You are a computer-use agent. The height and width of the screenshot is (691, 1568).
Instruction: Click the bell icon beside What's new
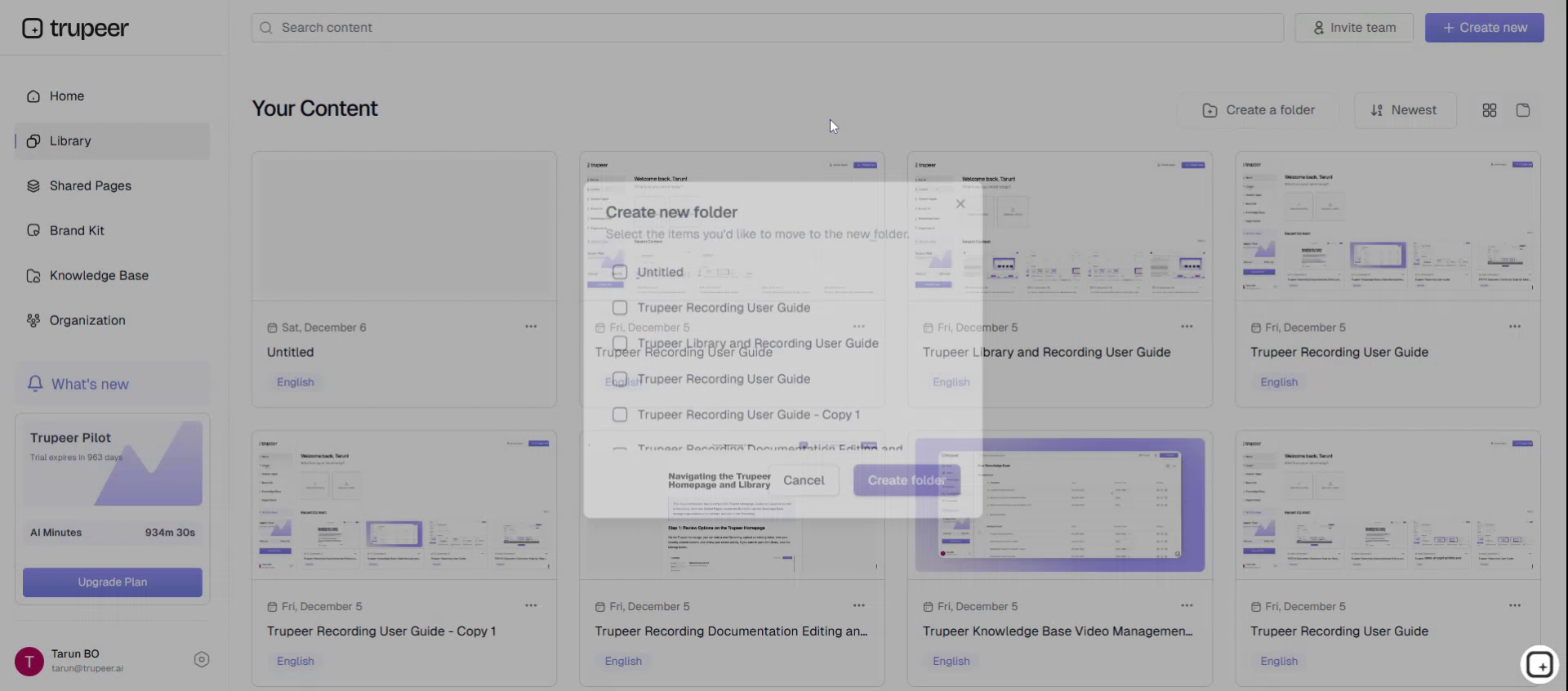click(35, 384)
